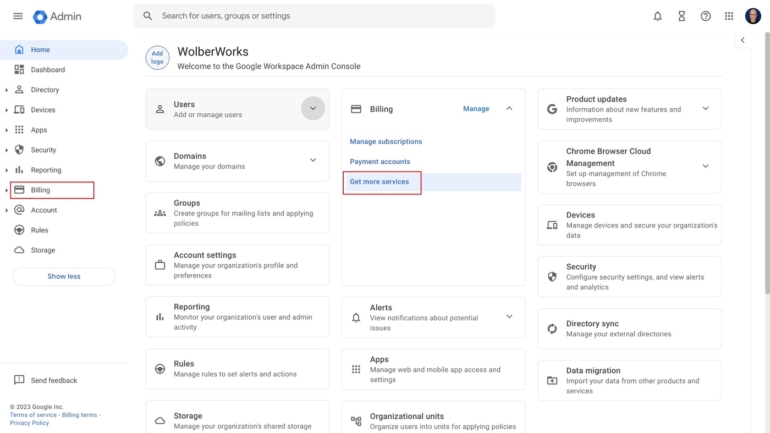Click the Get more services link
The width and height of the screenshot is (770, 433).
[x=379, y=182]
